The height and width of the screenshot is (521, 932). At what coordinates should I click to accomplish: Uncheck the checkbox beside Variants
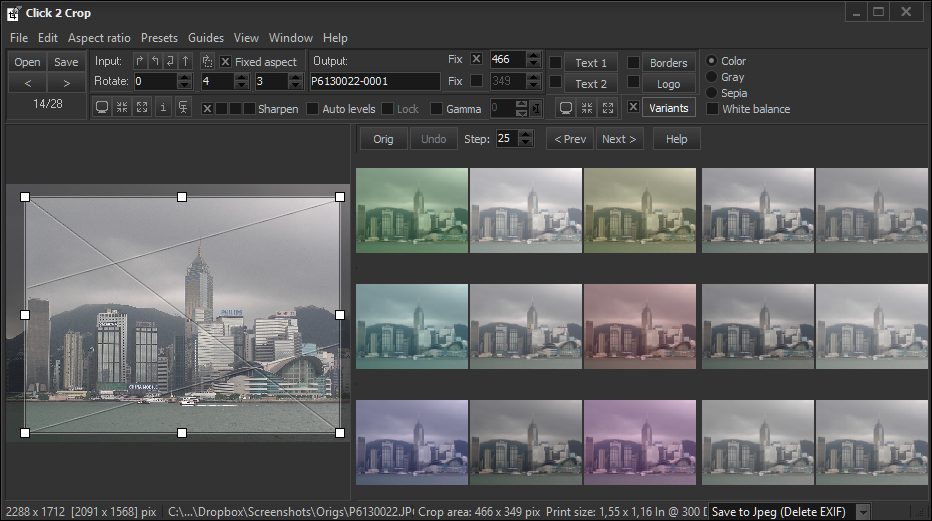click(x=634, y=107)
